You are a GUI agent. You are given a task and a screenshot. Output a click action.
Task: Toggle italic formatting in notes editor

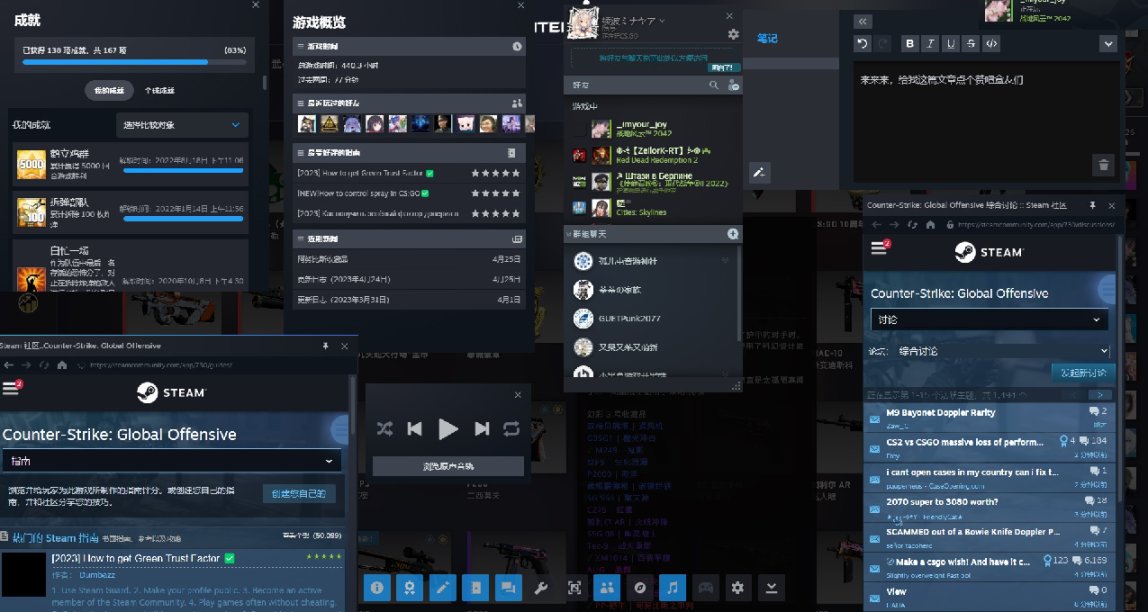click(931, 44)
